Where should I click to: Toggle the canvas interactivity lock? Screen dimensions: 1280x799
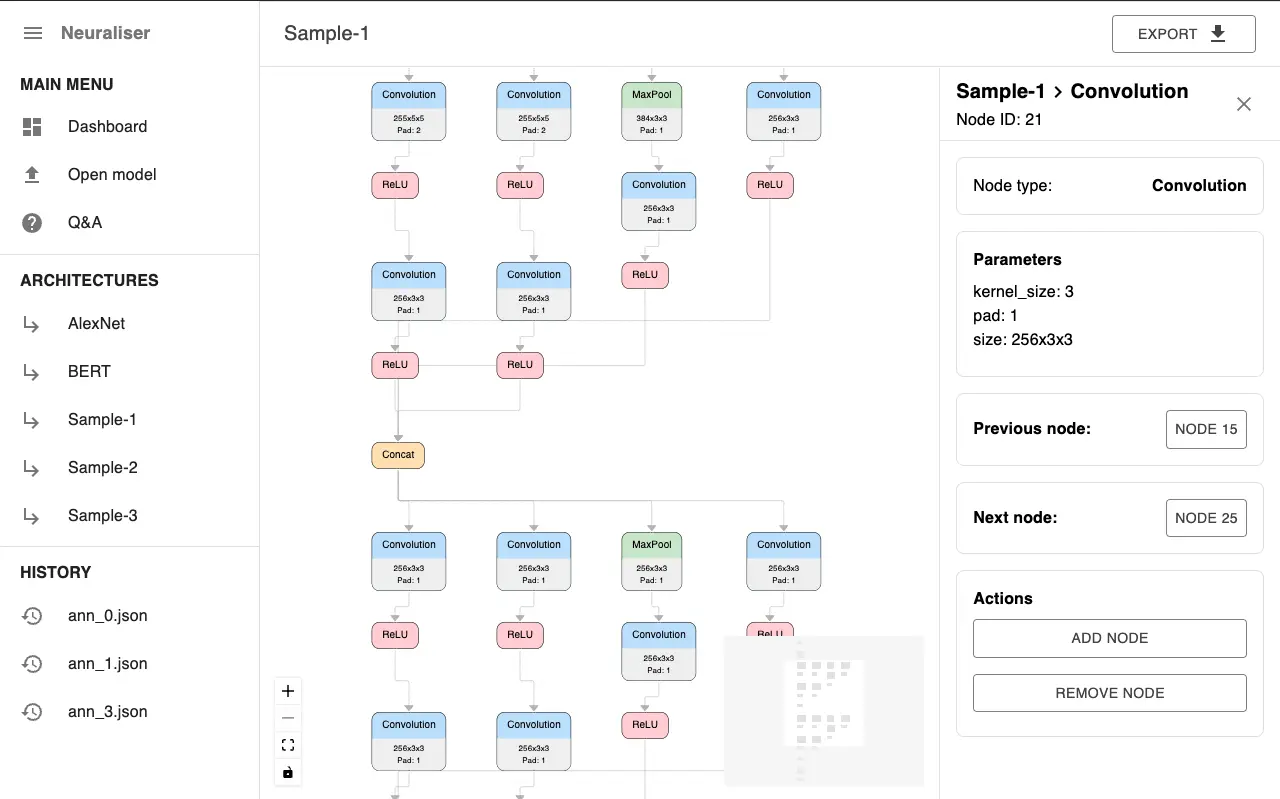pyautogui.click(x=288, y=772)
